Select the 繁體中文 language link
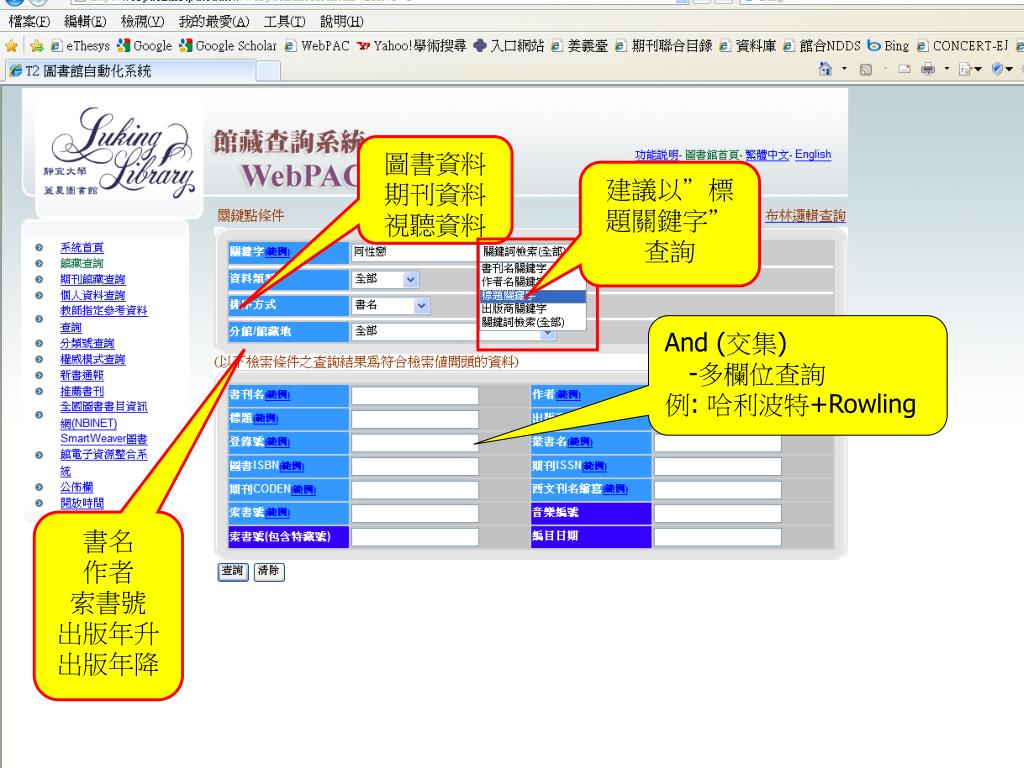 pyautogui.click(x=767, y=155)
